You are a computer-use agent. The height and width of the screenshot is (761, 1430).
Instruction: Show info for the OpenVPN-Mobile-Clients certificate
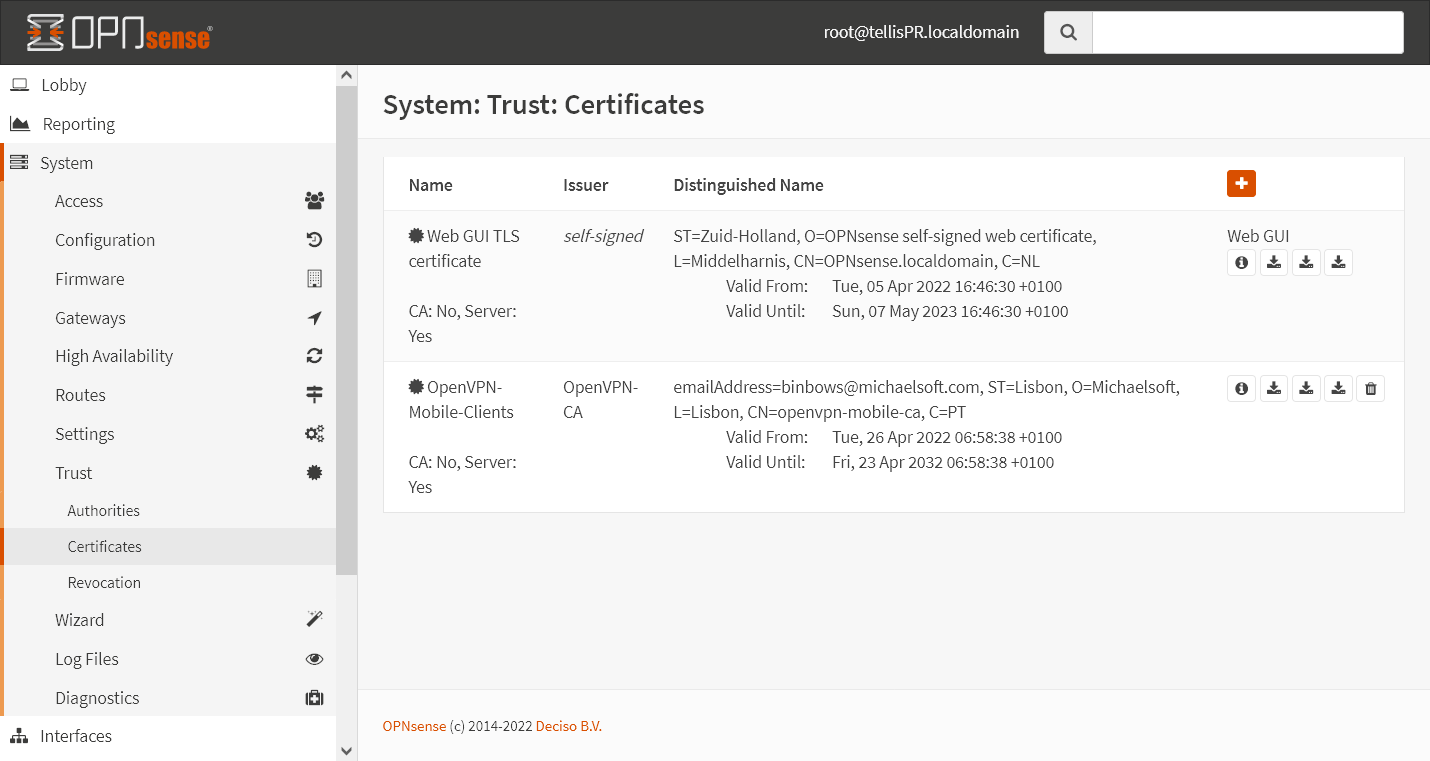tap(1241, 388)
